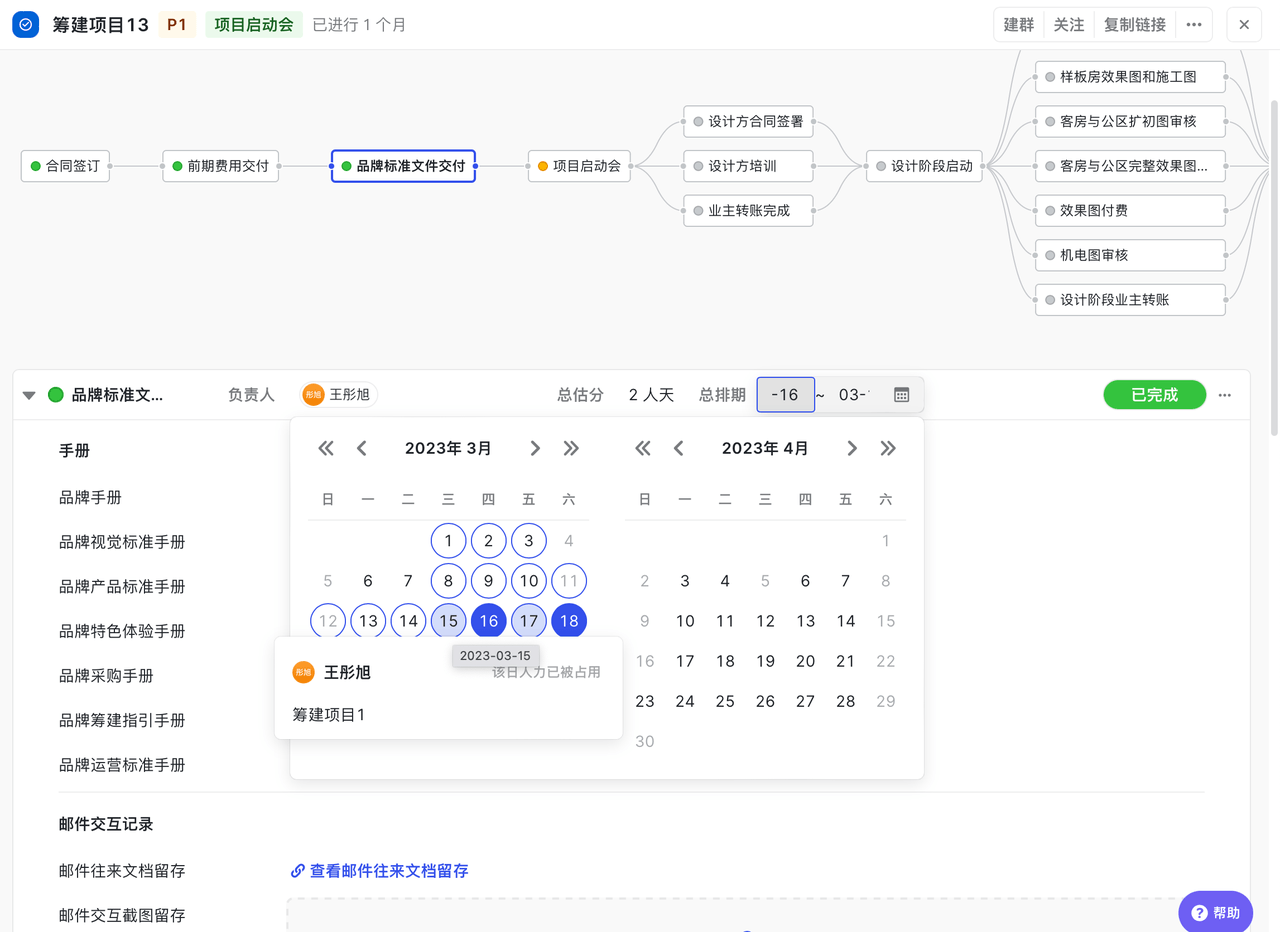Pick March 1 in the calendar
The image size is (1280, 932).
tap(449, 541)
